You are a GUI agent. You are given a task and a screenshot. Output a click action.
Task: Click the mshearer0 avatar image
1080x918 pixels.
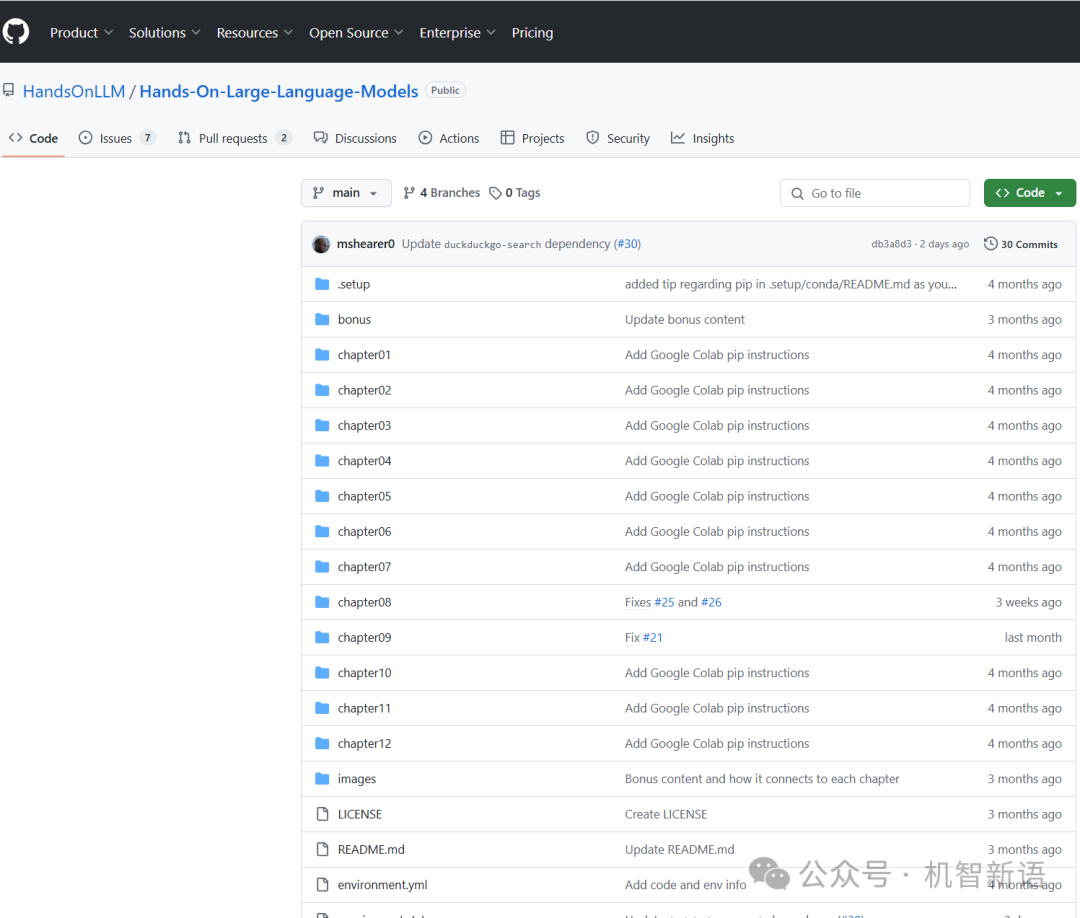click(321, 244)
